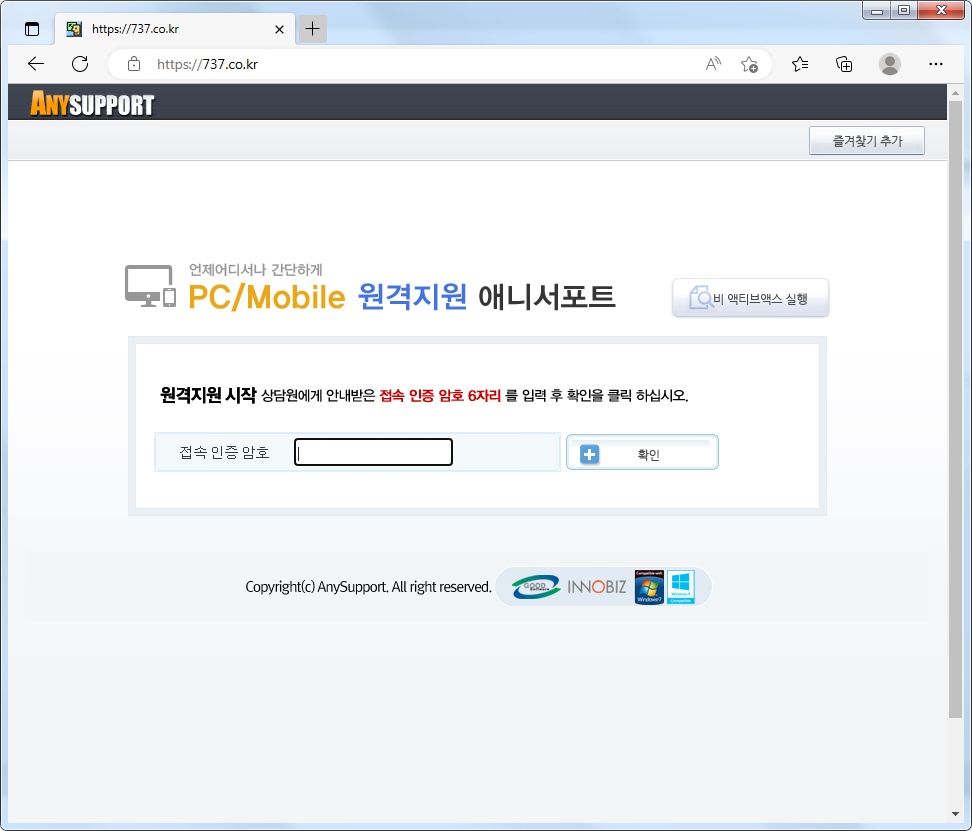This screenshot has width=972, height=831.
Task: Open a new tab with the plus button
Action: coord(312,29)
